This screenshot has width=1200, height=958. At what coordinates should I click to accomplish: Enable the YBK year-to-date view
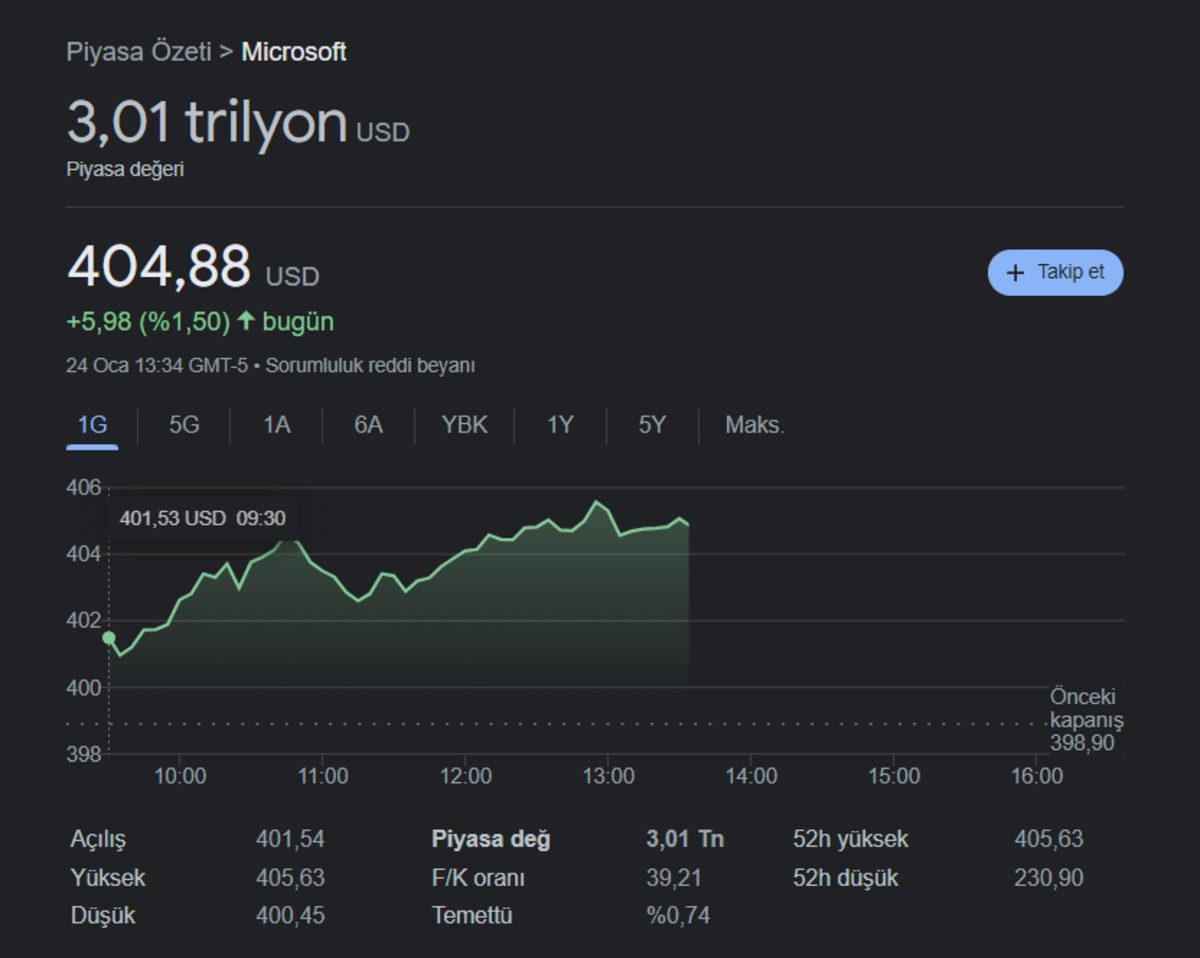[463, 424]
